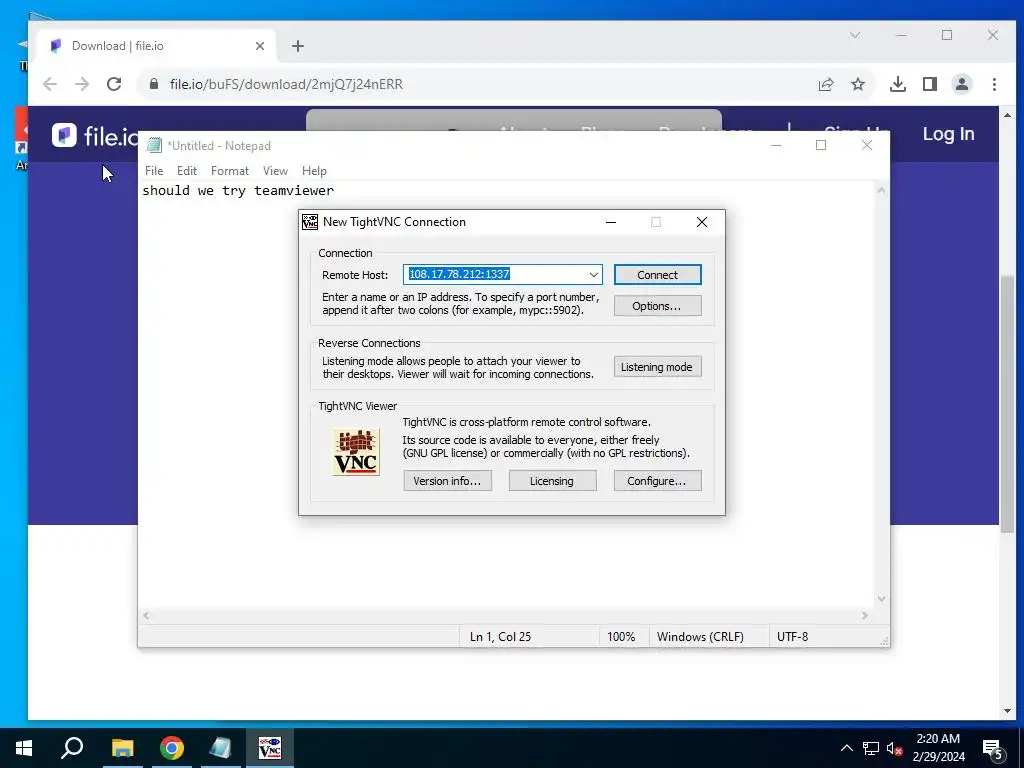Open taskbar Search
Viewport: 1024px width, 768px height.
pos(72,748)
